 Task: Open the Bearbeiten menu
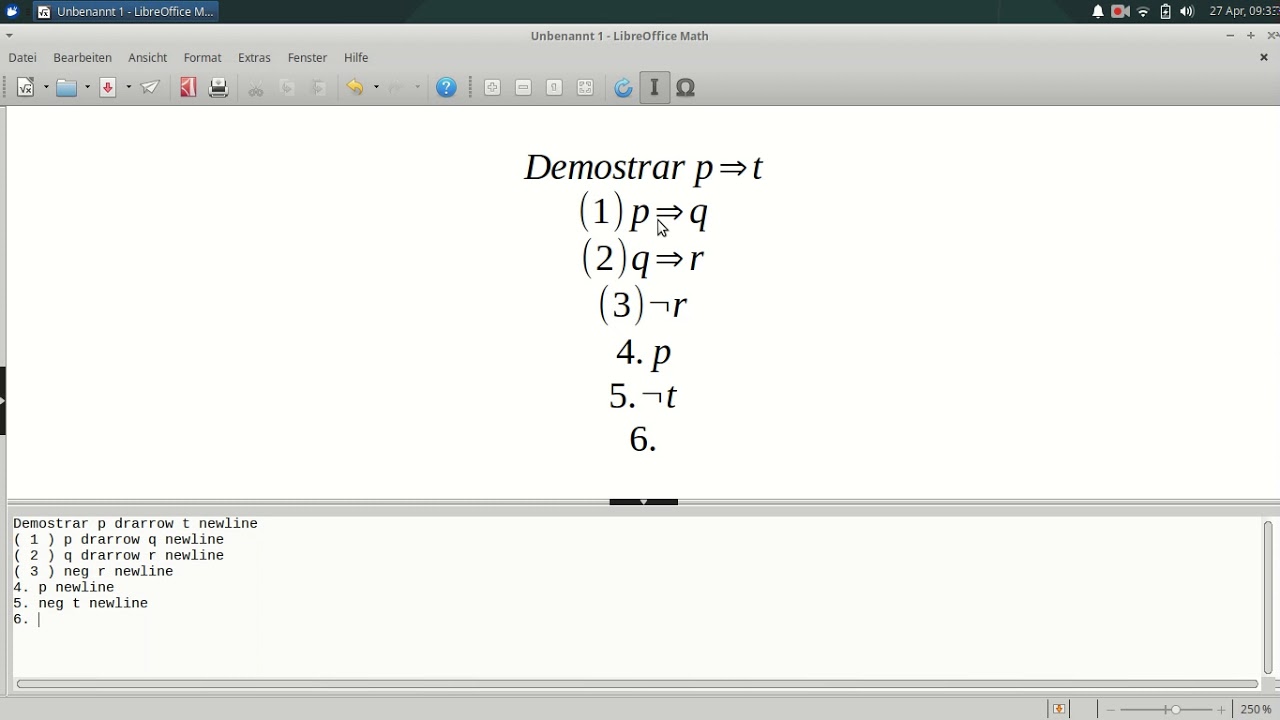(82, 58)
